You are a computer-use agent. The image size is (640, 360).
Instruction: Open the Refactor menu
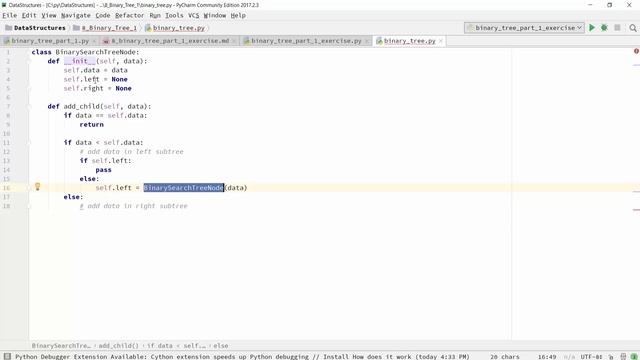point(129,16)
